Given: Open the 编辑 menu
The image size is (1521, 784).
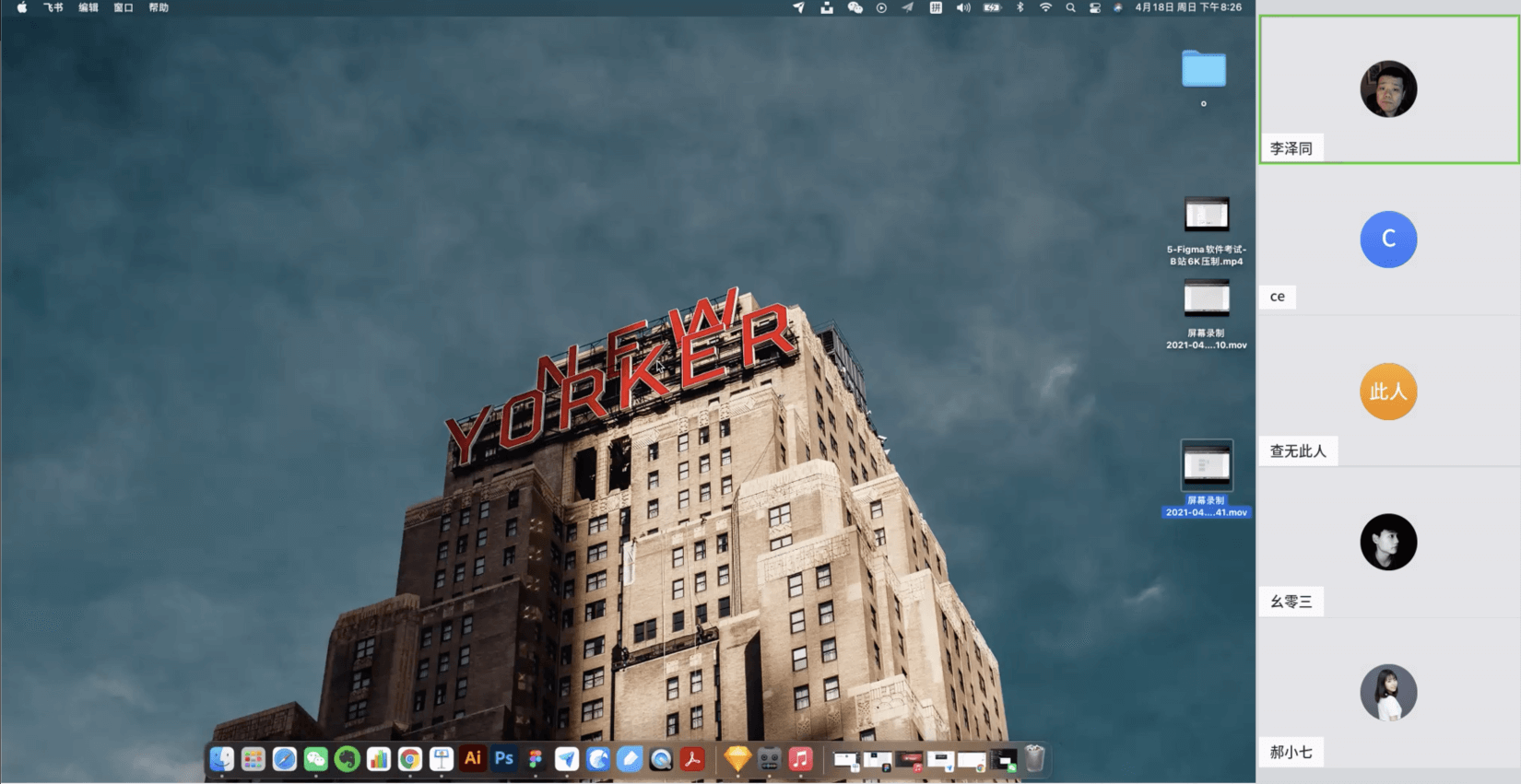Looking at the screenshot, I should pyautogui.click(x=88, y=7).
